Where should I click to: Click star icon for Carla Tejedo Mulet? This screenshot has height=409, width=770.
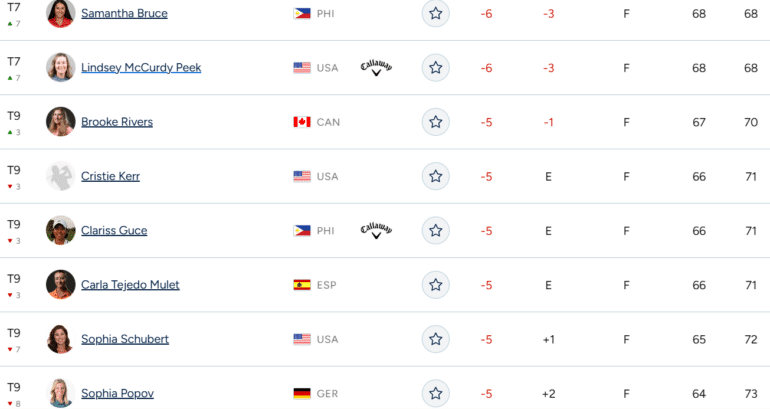click(x=436, y=285)
